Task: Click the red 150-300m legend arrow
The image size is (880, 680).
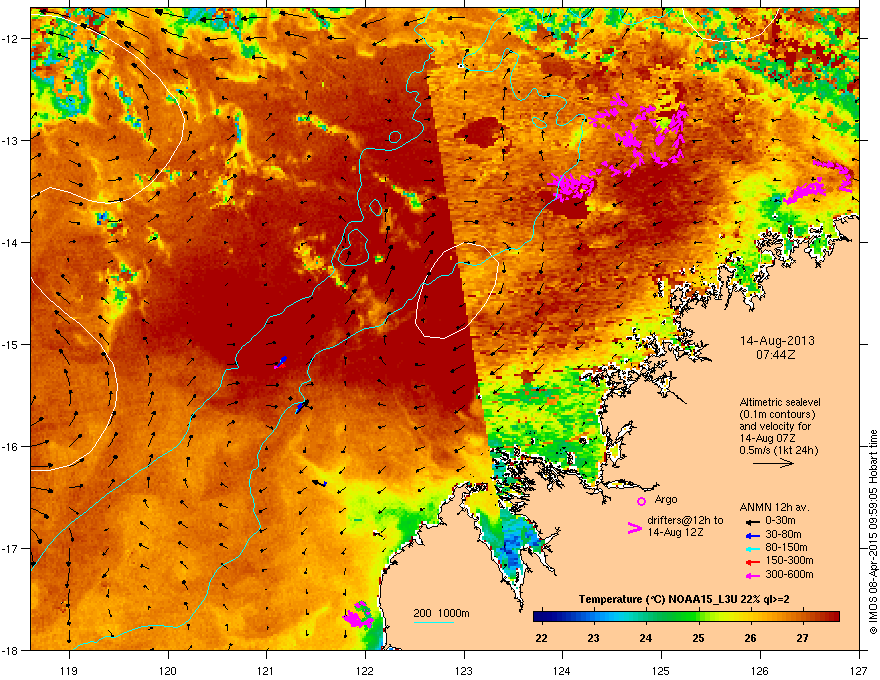Action: [753, 561]
